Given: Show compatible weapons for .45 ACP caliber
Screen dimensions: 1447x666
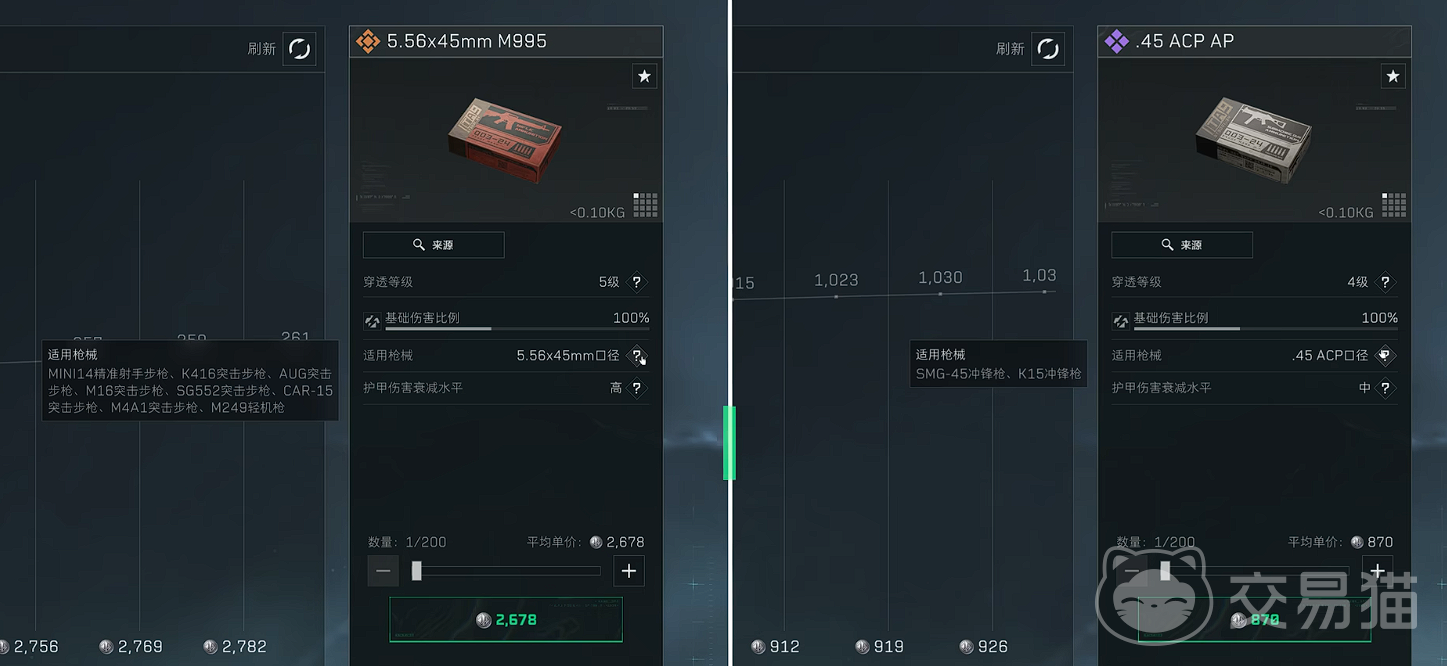Looking at the screenshot, I should pyautogui.click(x=1385, y=355).
